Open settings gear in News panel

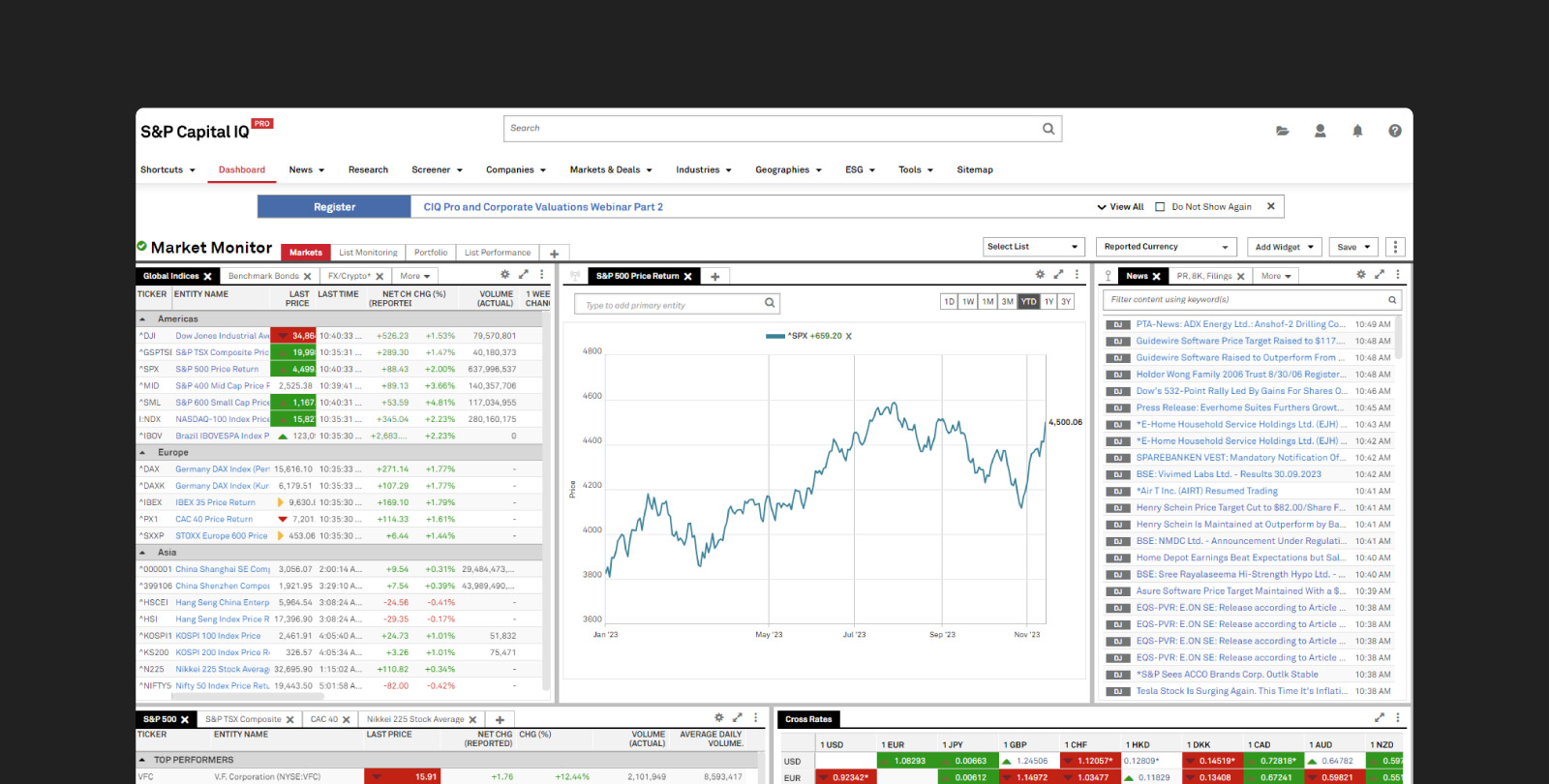(x=1361, y=275)
